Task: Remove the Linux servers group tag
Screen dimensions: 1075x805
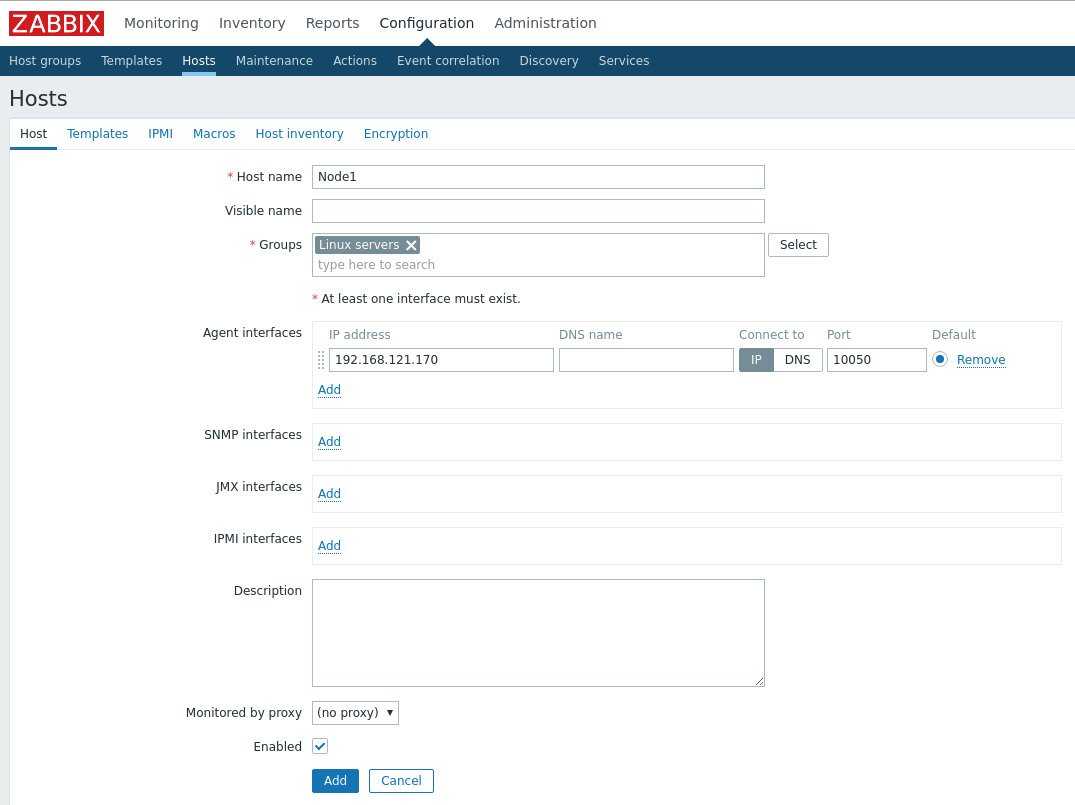Action: [411, 245]
